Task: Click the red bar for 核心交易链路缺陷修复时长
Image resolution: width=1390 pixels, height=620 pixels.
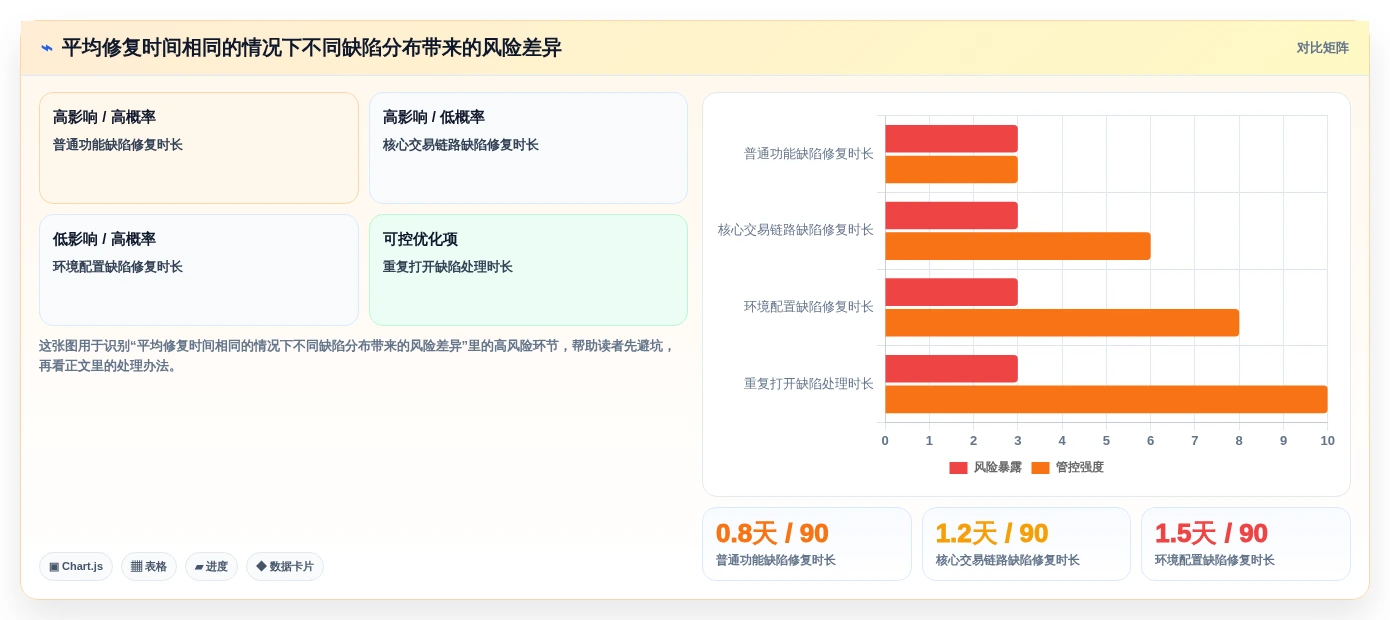Action: (951, 216)
